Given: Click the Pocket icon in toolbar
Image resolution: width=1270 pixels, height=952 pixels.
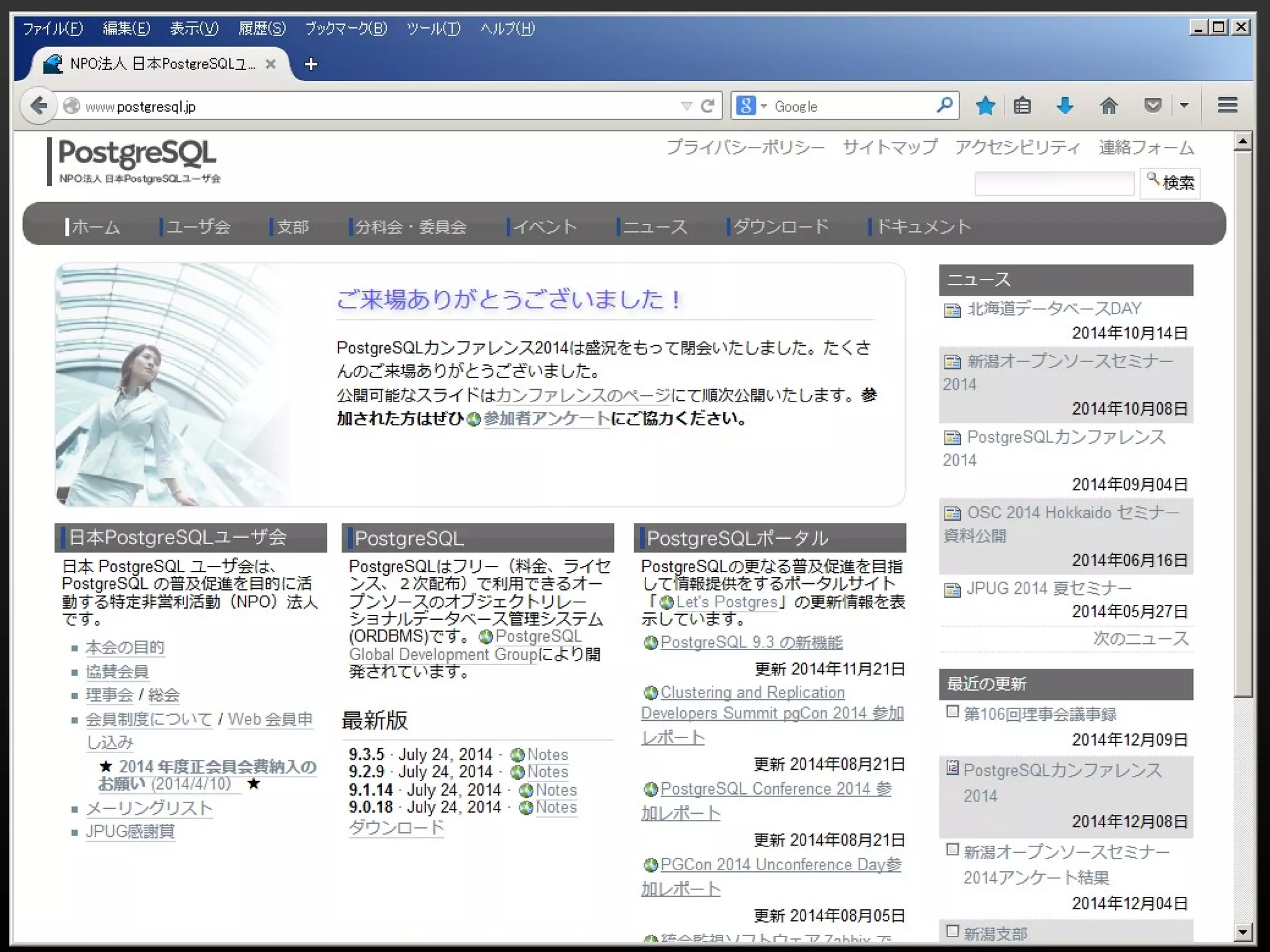Looking at the screenshot, I should pos(1152,106).
